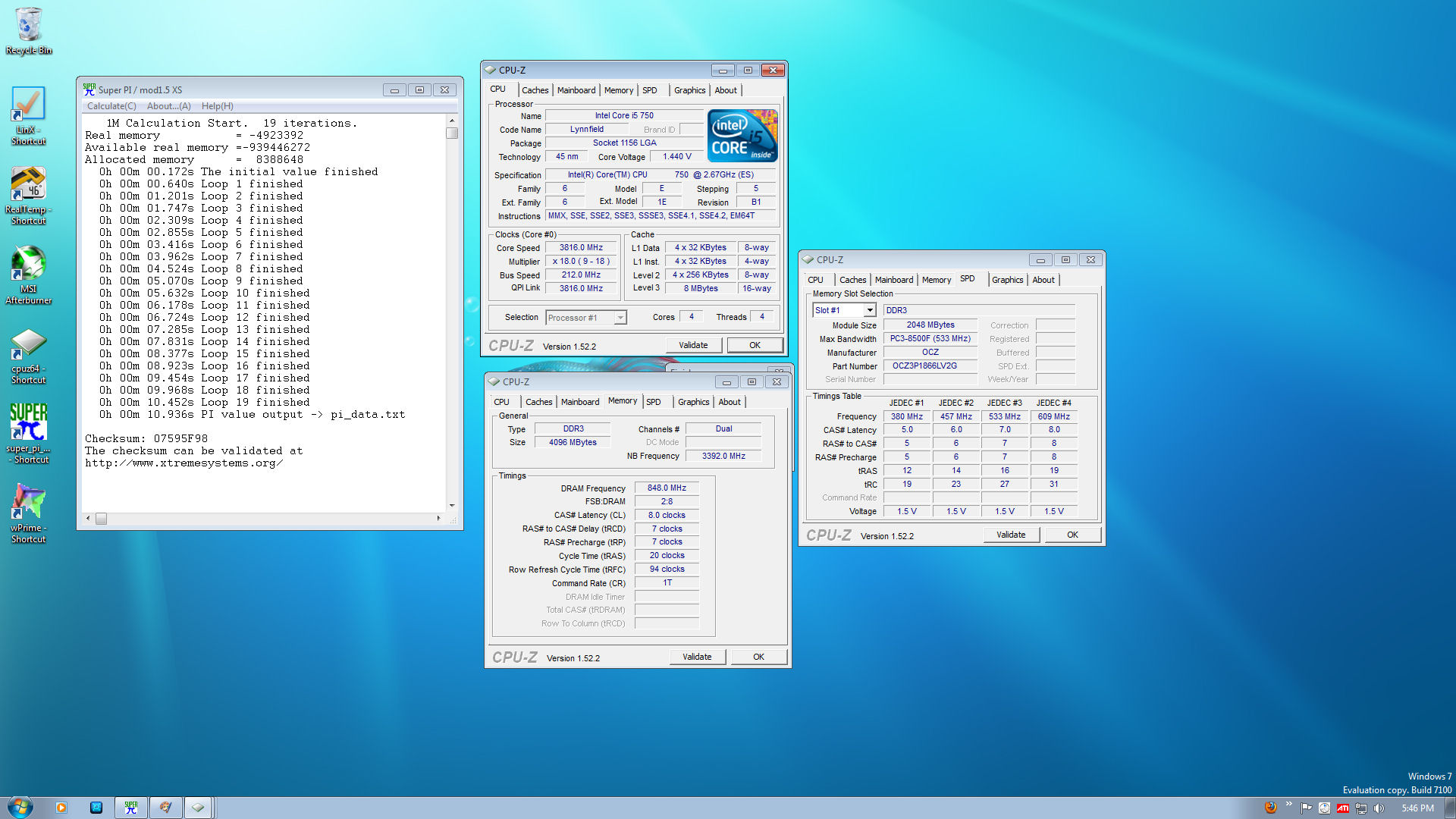1456x819 pixels.
Task: Click the top CPU-Z window title icon
Action: pyautogui.click(x=491, y=70)
